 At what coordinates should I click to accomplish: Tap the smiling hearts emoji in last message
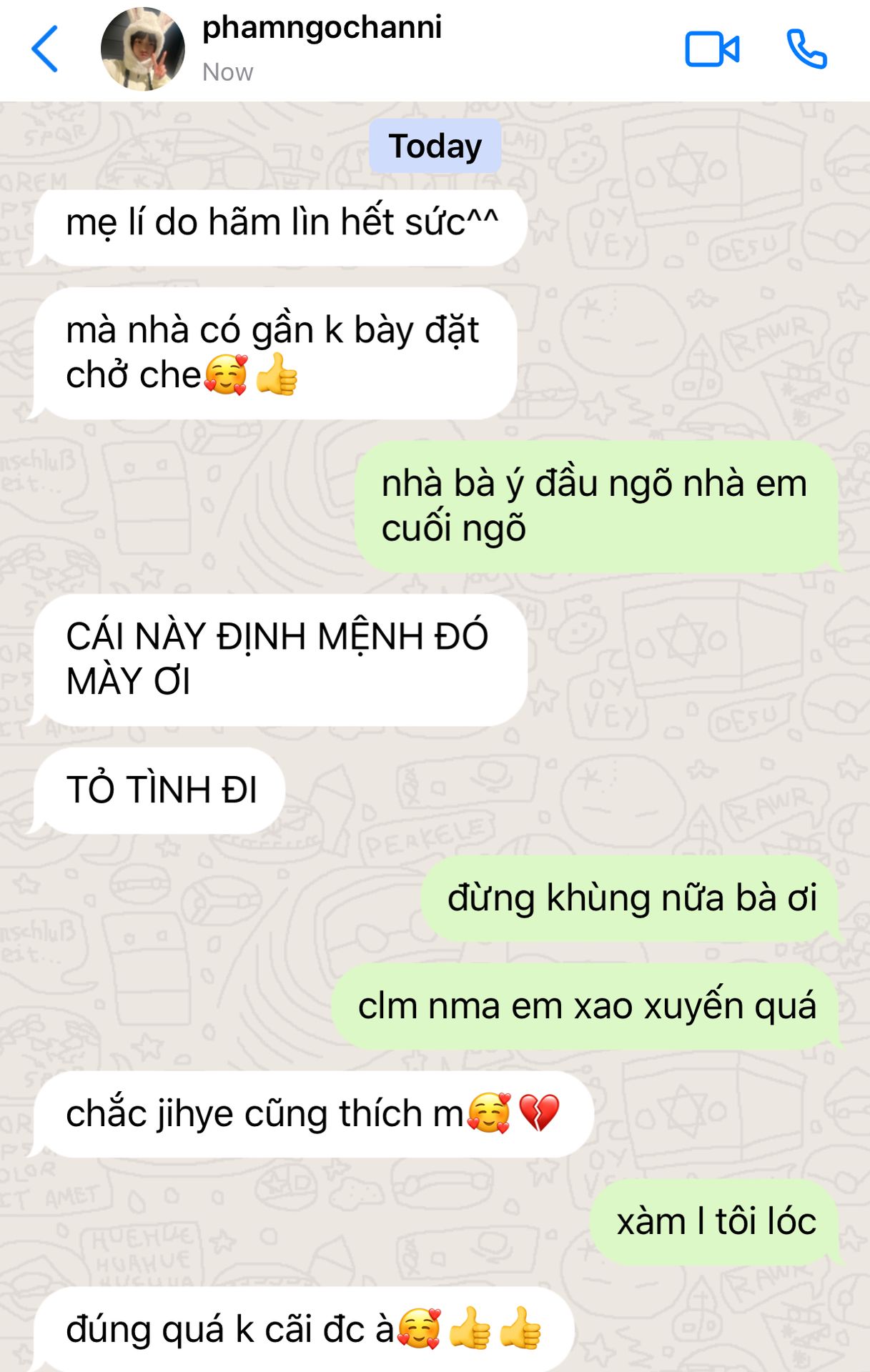pyautogui.click(x=419, y=1329)
